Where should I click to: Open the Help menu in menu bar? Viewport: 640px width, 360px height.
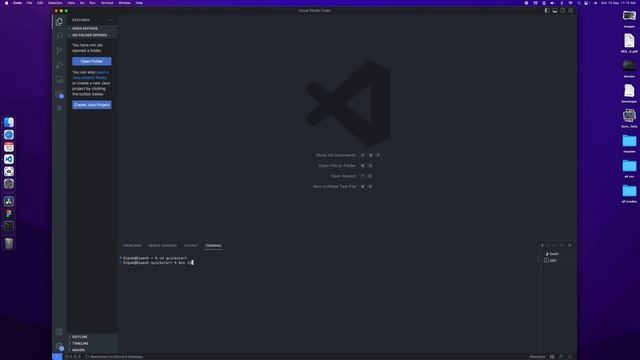(139, 3)
